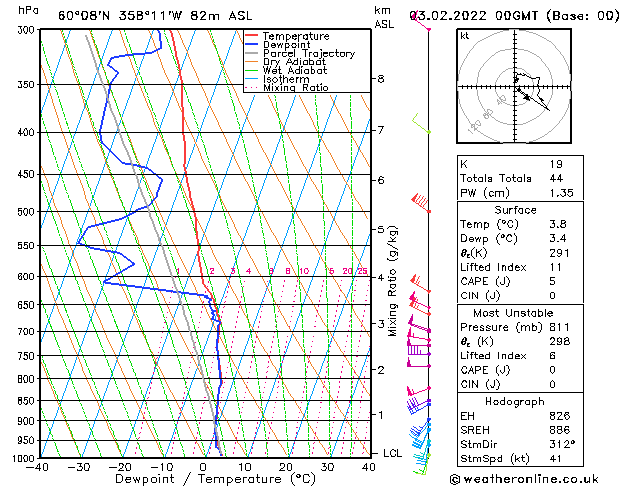Click the StmDir value 312°
This screenshot has height=486, width=629.
click(562, 444)
